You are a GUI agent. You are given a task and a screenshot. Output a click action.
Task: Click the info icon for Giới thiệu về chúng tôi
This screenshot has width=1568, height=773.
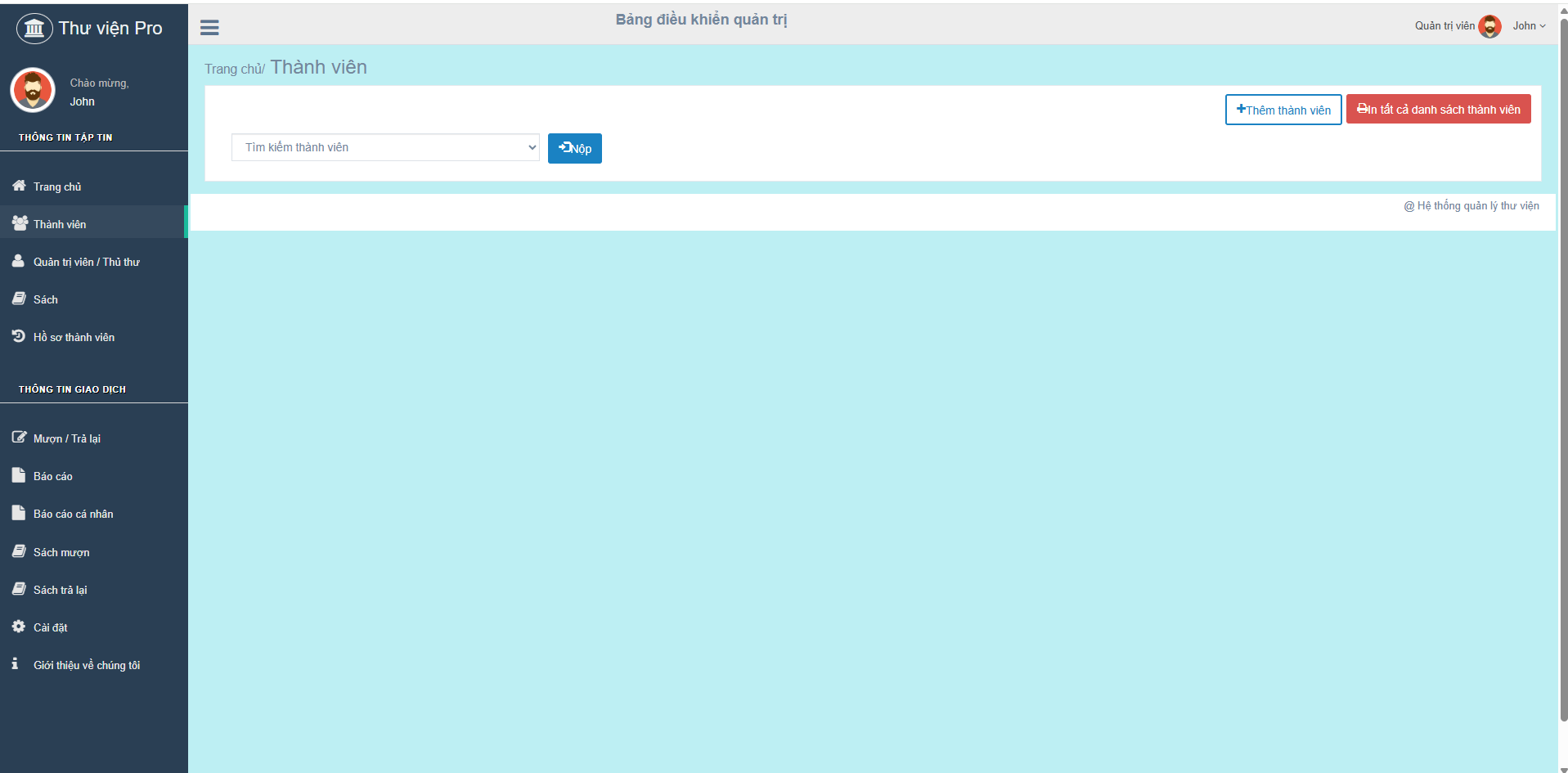pos(16,664)
